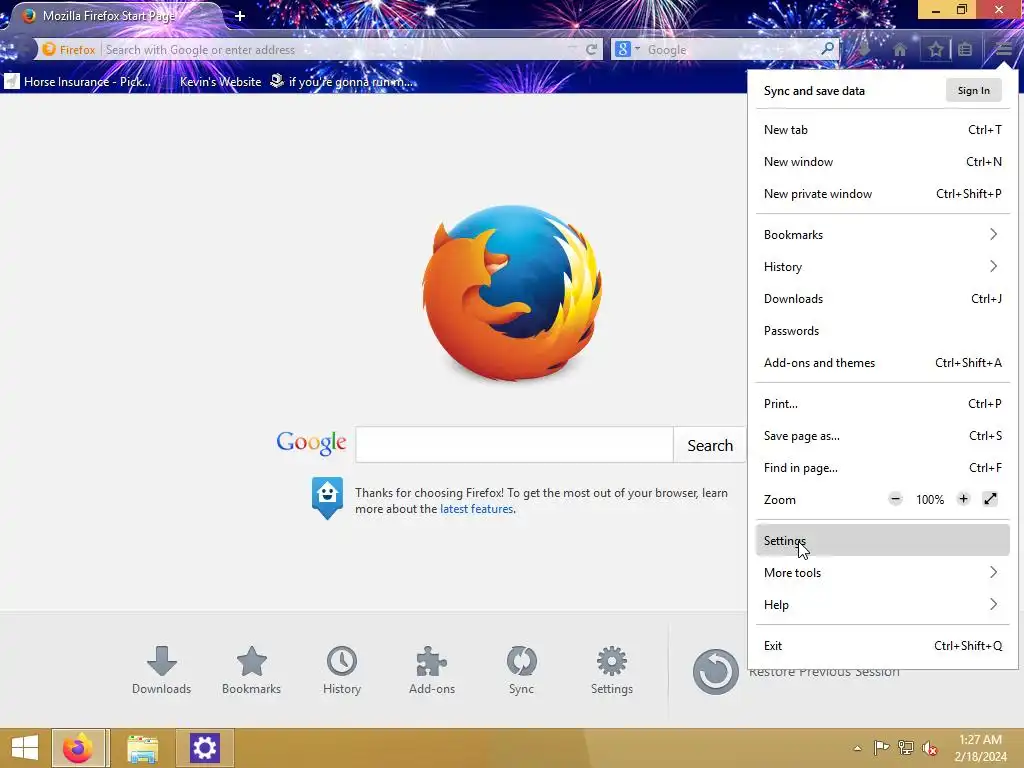This screenshot has width=1024, height=768.
Task: Choose Save page as... menu item
Action: tap(882, 436)
